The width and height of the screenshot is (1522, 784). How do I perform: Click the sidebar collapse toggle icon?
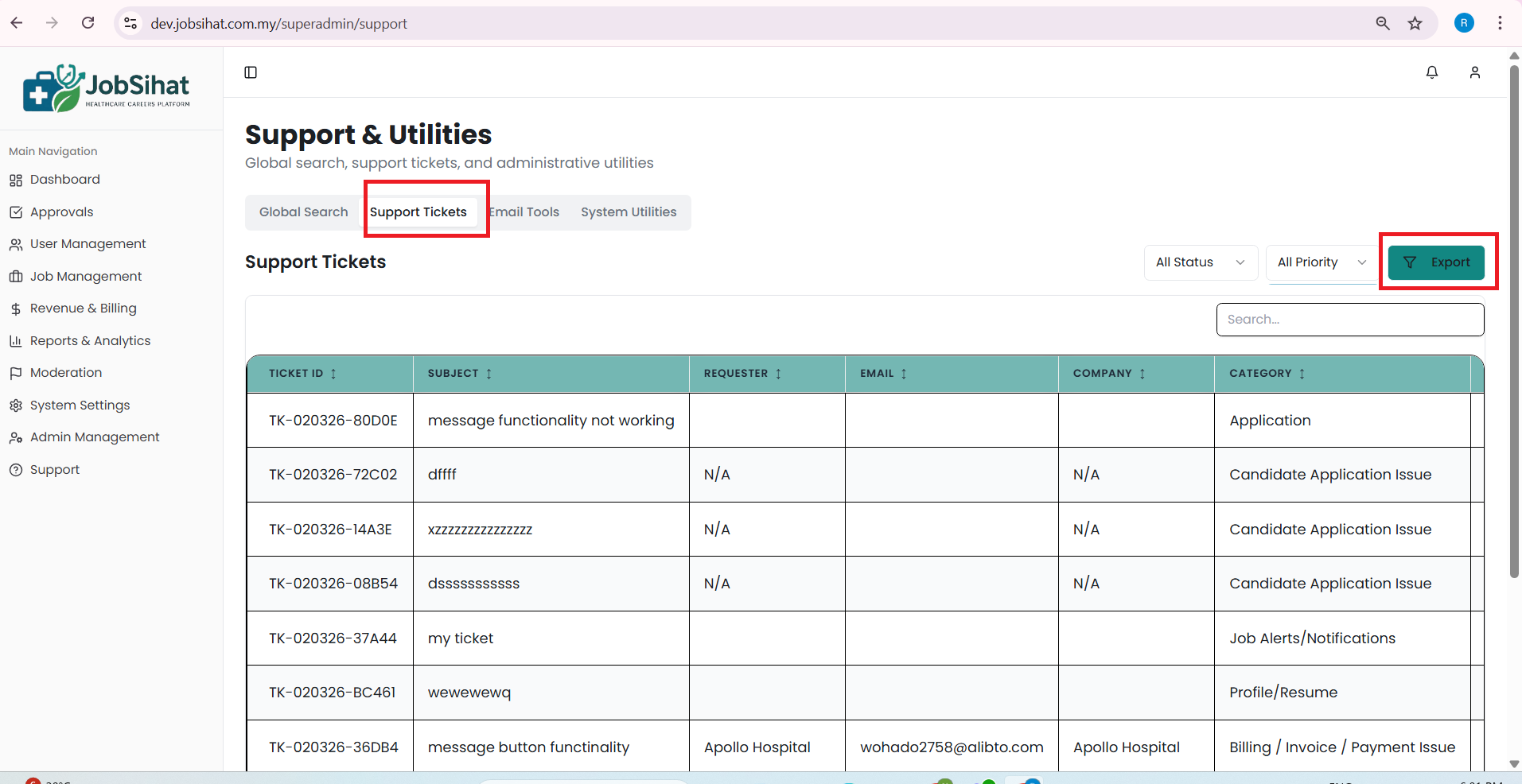point(251,72)
